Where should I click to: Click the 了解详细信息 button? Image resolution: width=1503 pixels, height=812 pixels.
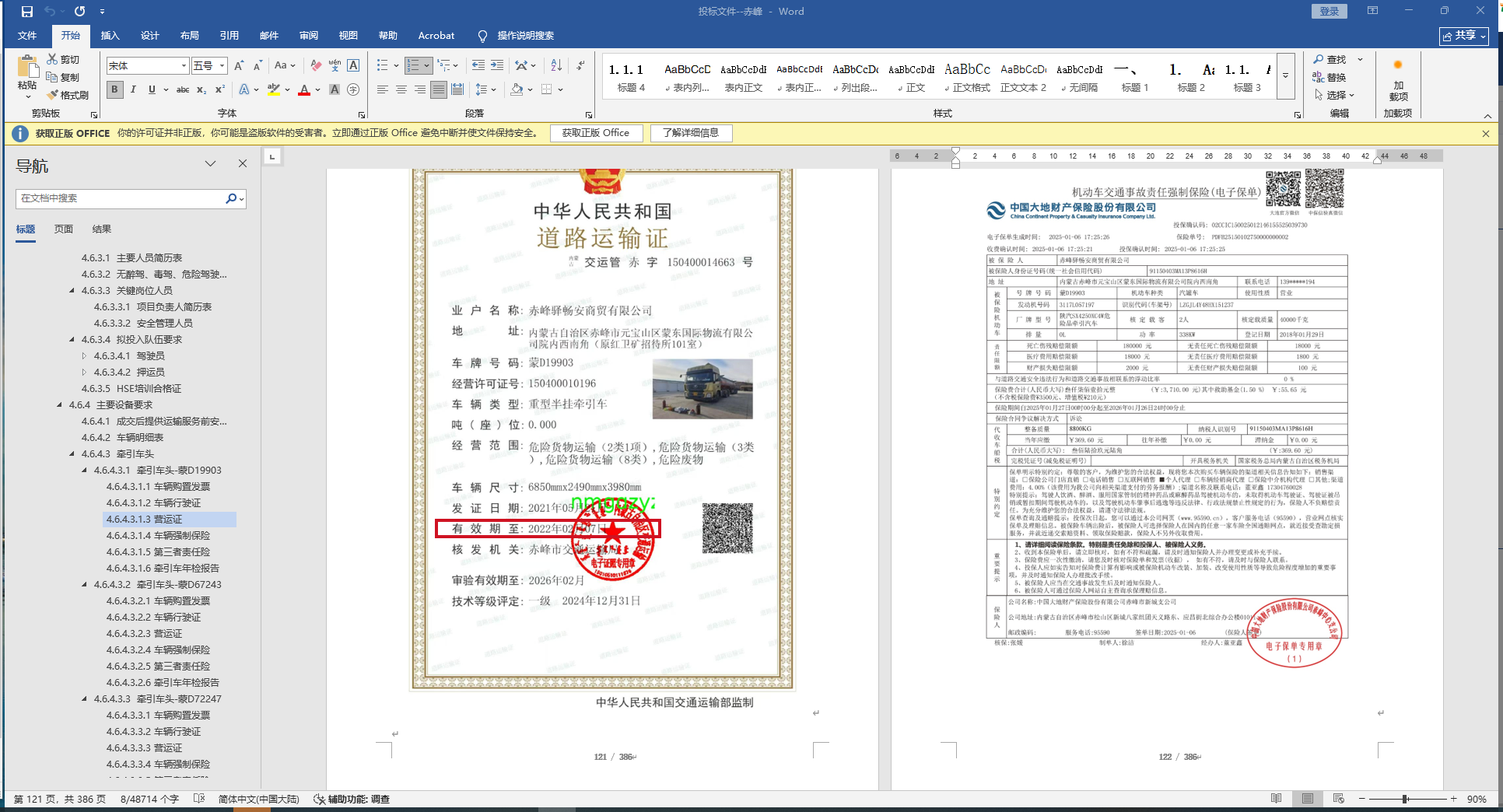[691, 133]
